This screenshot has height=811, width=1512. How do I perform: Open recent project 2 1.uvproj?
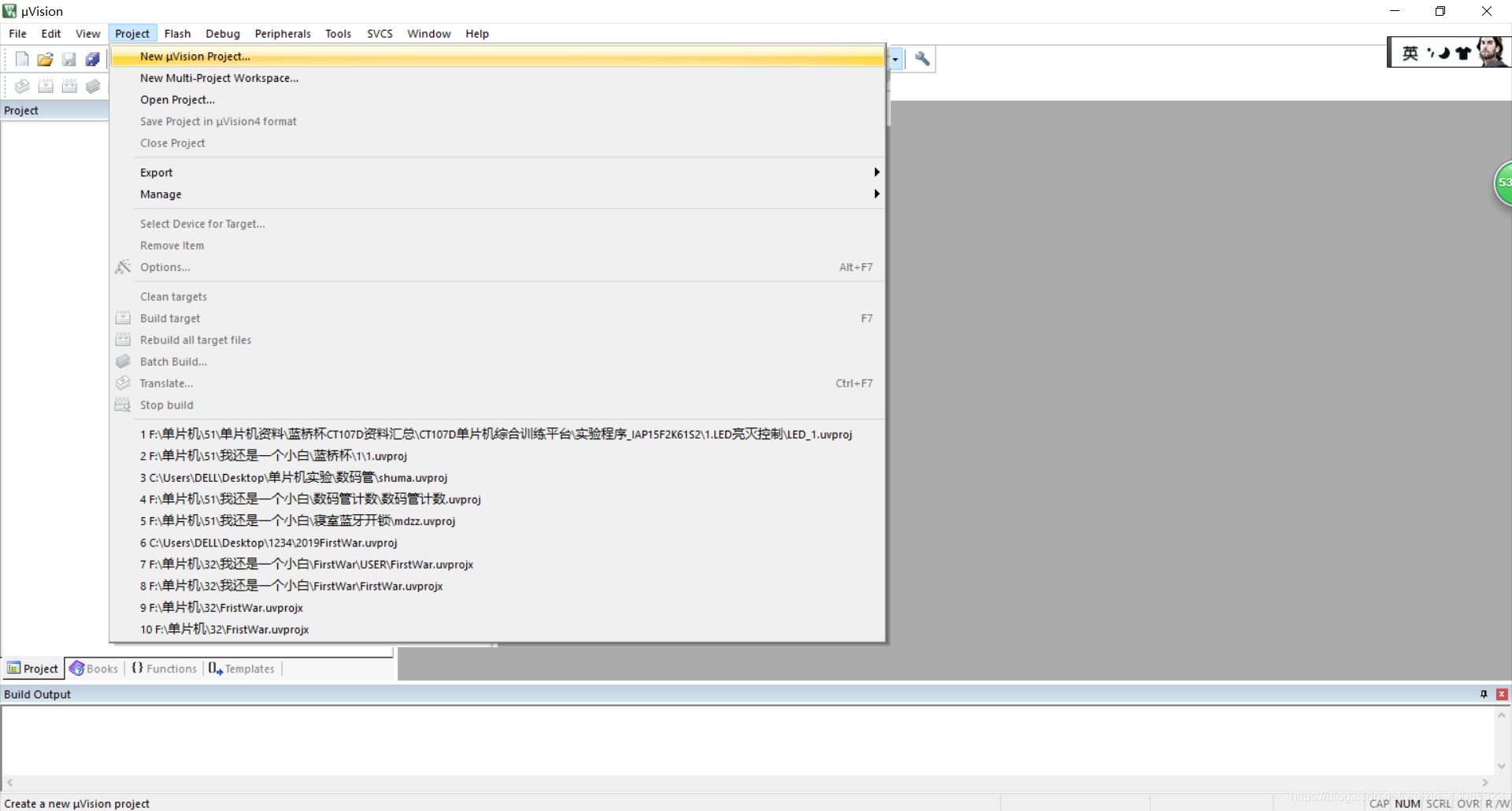tap(498, 456)
